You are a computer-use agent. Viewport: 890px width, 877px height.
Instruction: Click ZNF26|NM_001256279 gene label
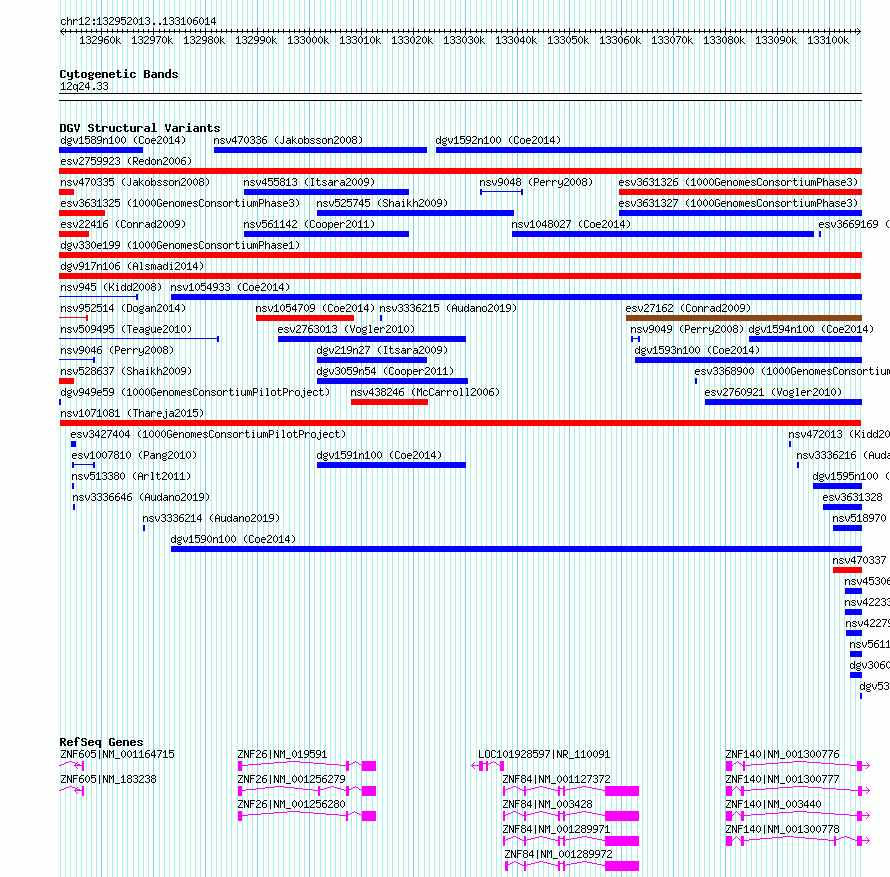tap(291, 779)
